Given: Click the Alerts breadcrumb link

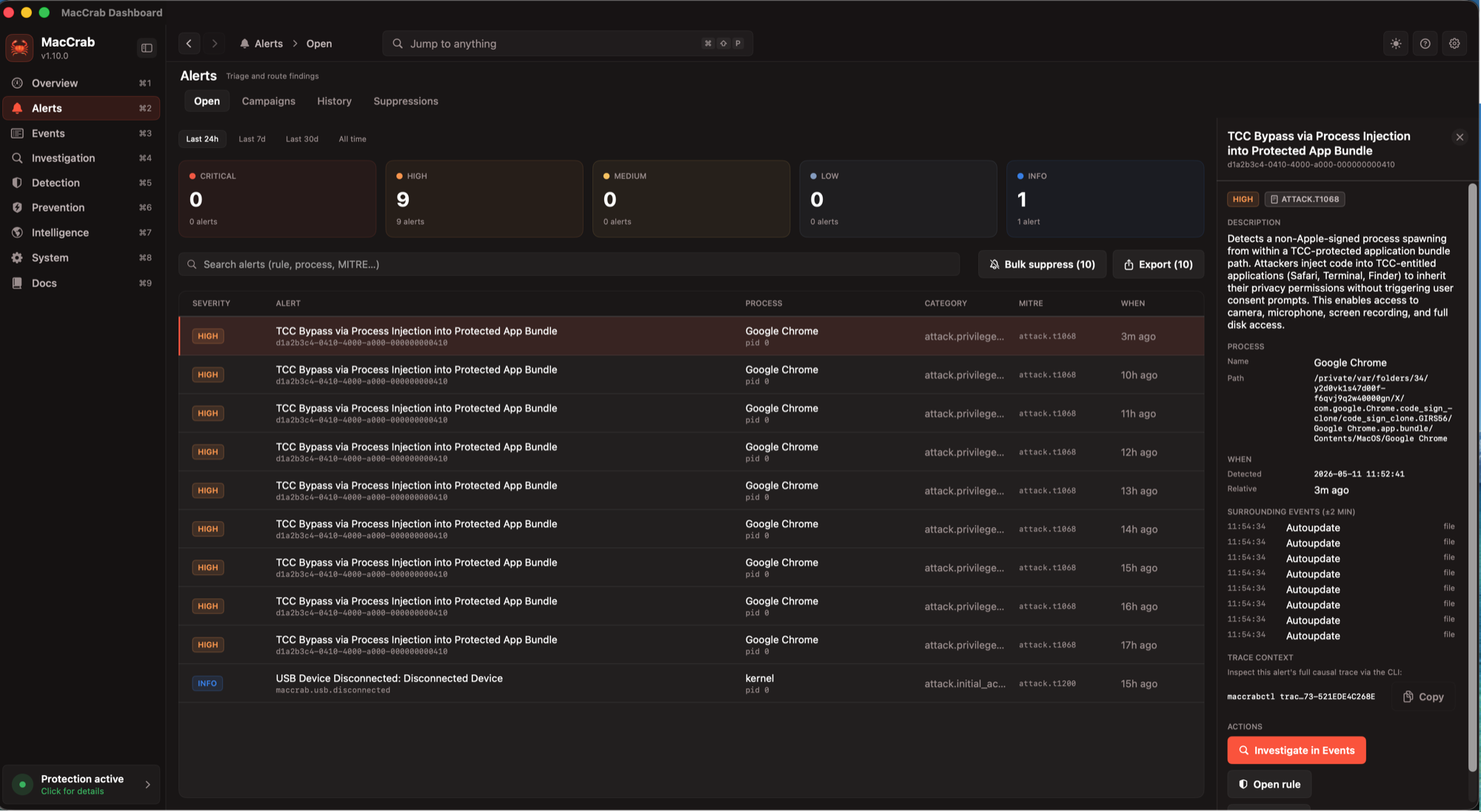Looking at the screenshot, I should tap(268, 44).
